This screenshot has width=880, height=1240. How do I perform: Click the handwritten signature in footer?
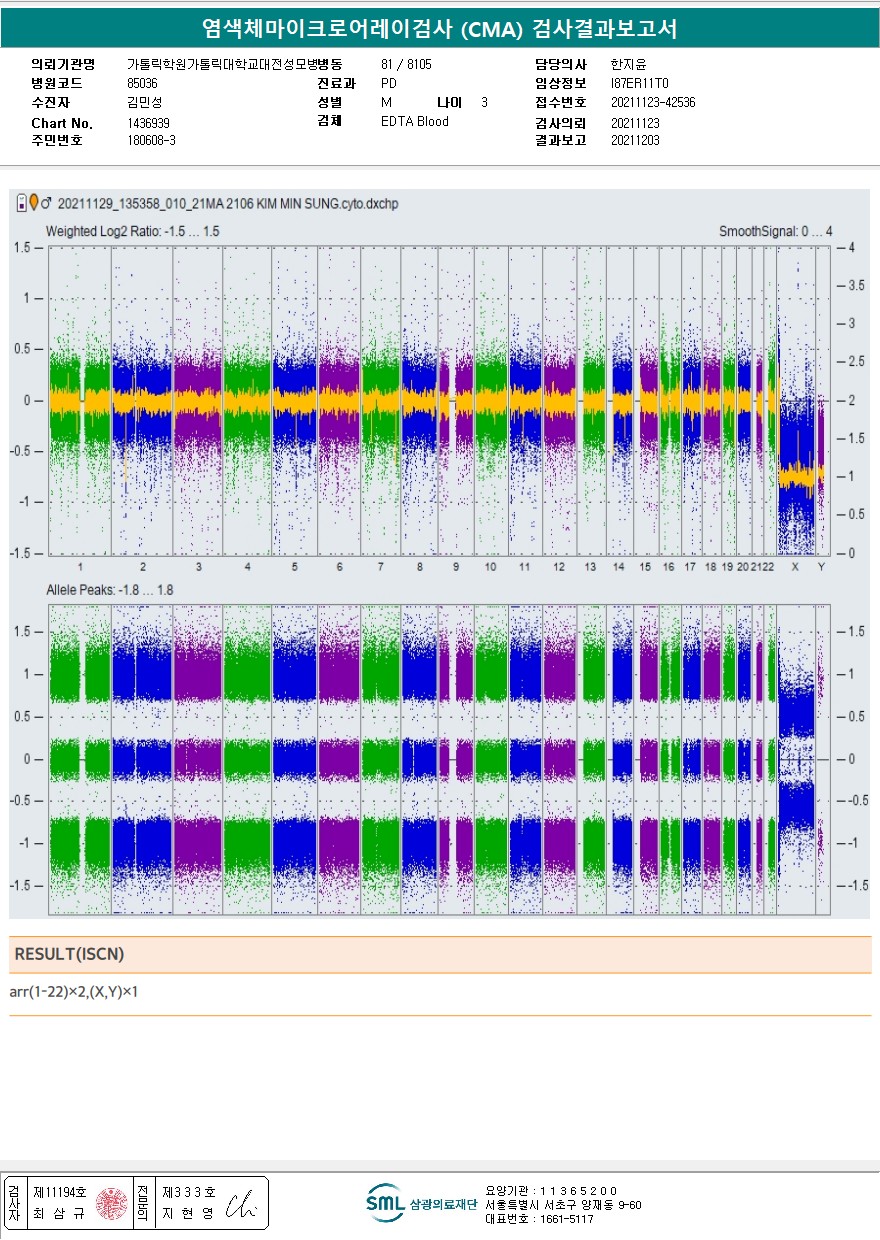click(x=241, y=1204)
